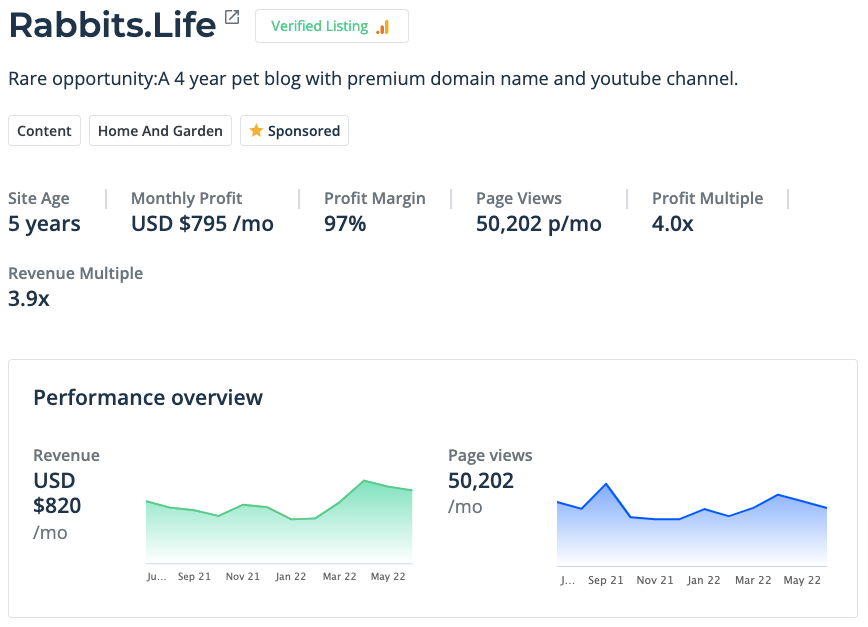The height and width of the screenshot is (627, 868).
Task: Open the external link icon beside Rabbits.Life
Action: (x=232, y=17)
